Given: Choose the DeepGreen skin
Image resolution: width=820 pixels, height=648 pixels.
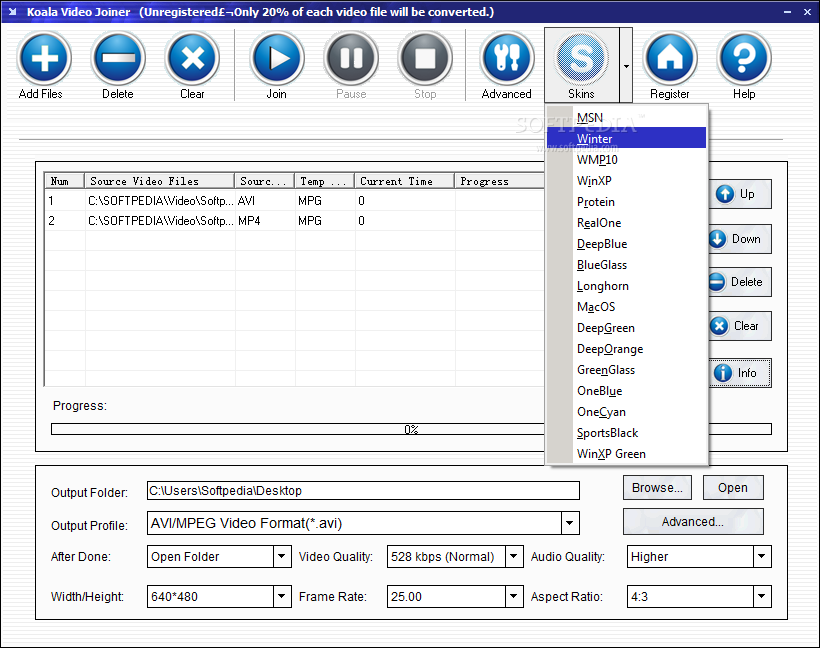Looking at the screenshot, I should click(x=626, y=328).
